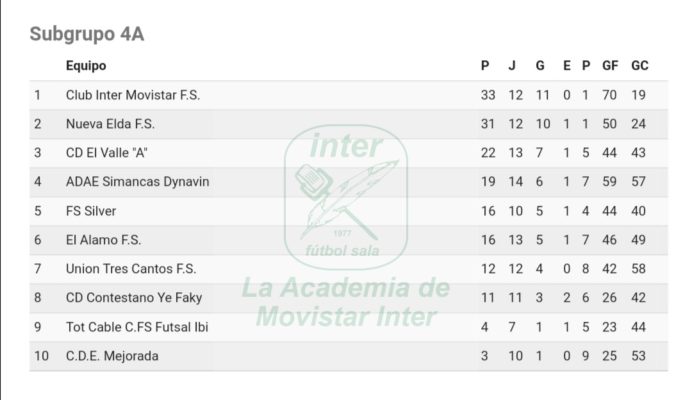Screen dimensions: 692x400
Task: Select the Subgrupo 4A heading
Action: coord(87,34)
